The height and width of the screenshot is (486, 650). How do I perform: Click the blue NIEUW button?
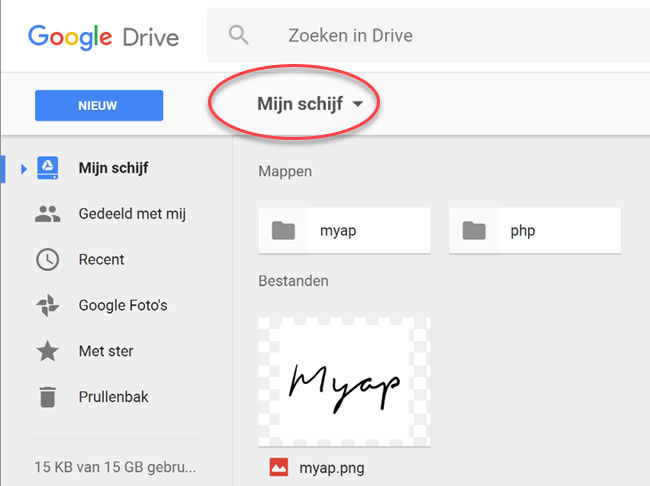[x=99, y=105]
